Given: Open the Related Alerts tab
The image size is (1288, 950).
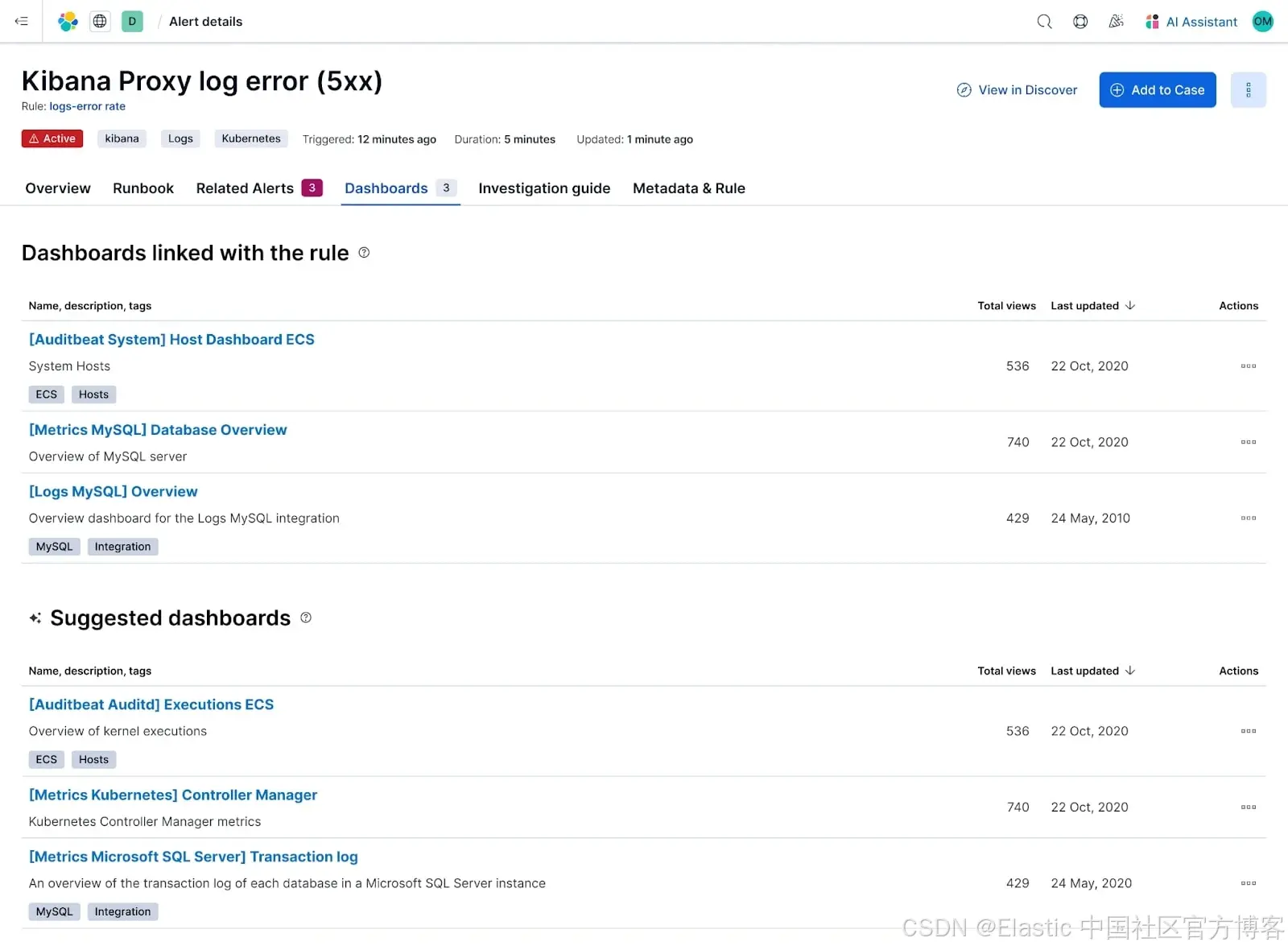Looking at the screenshot, I should pyautogui.click(x=259, y=188).
